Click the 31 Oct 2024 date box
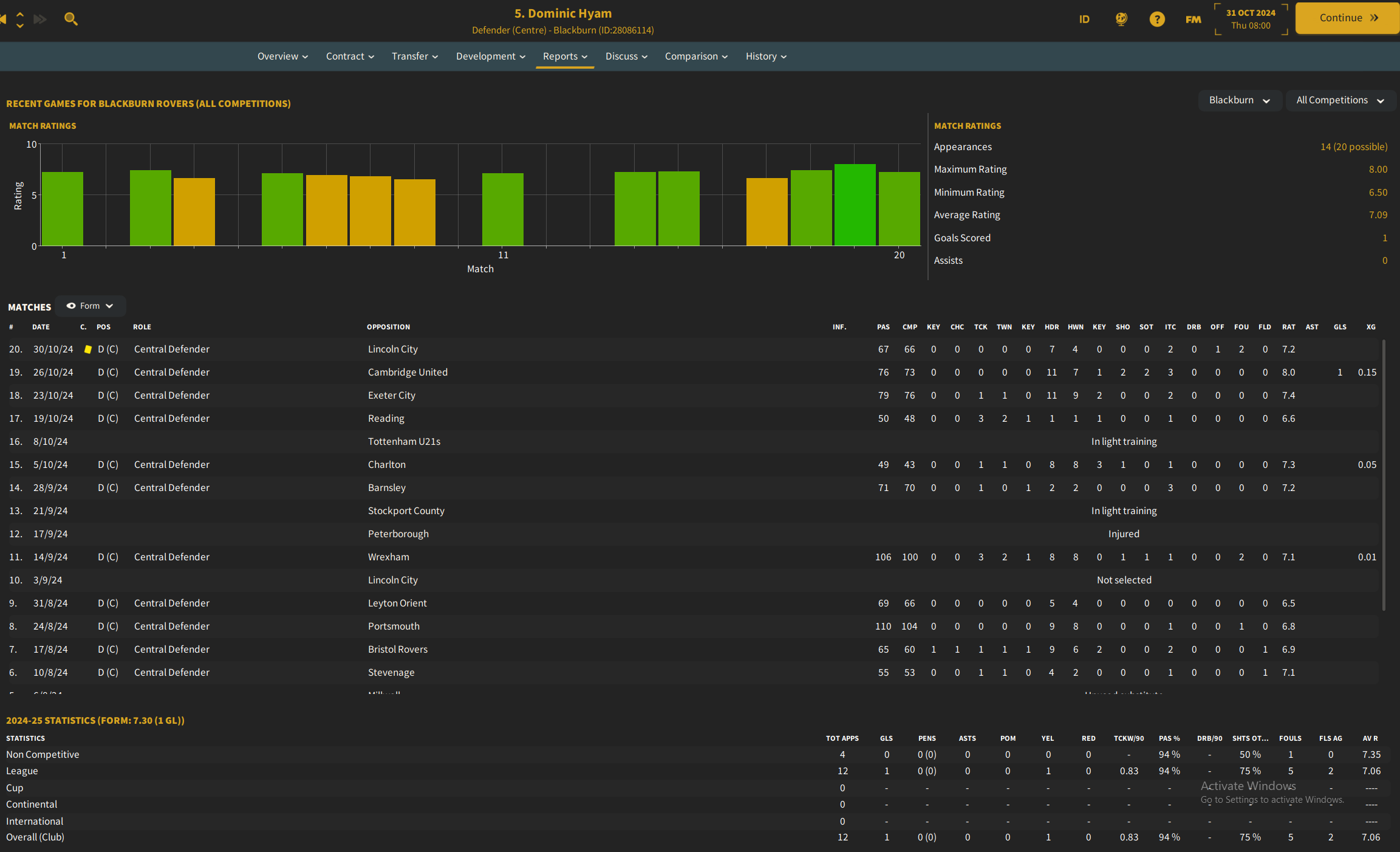This screenshot has height=852, width=1400. [x=1251, y=19]
